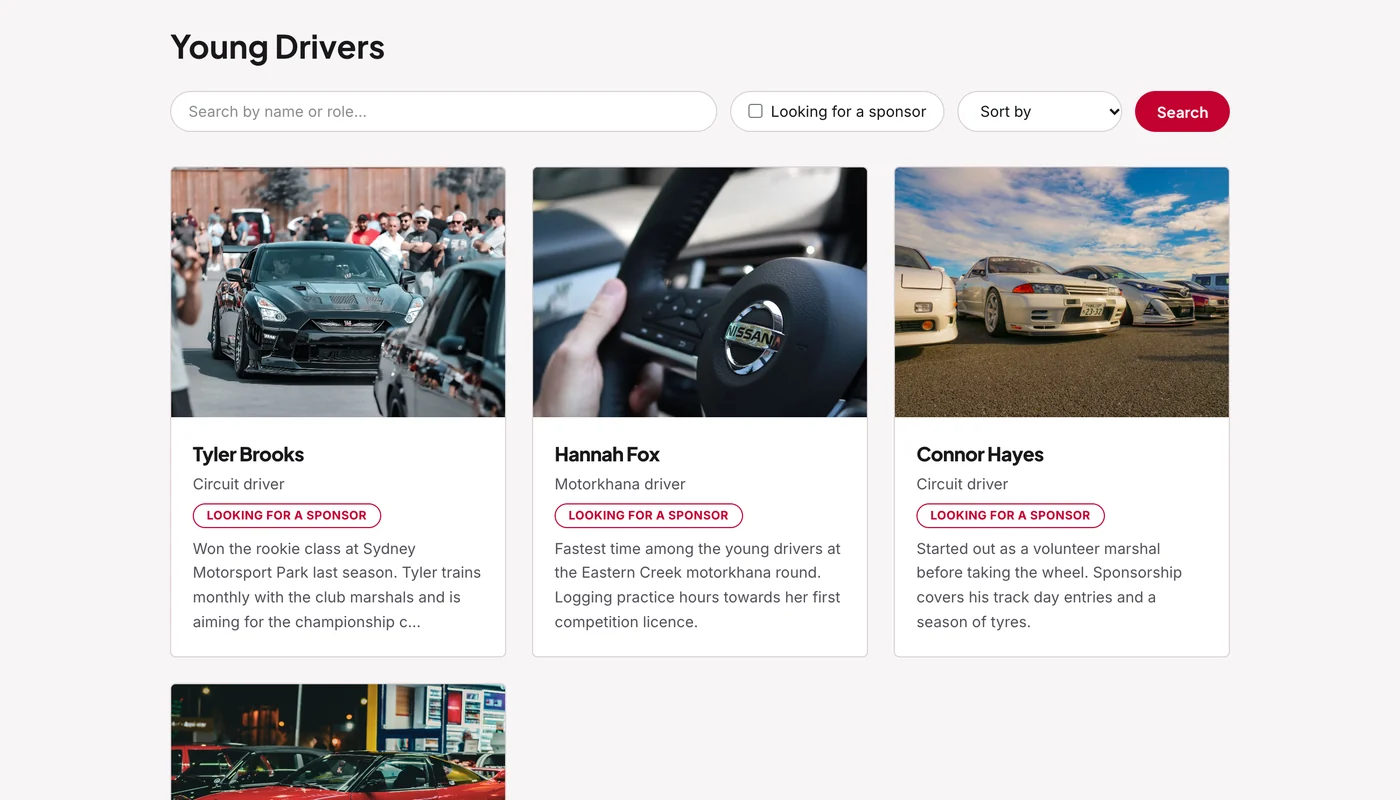Select the Connor Hayes name heading

pyautogui.click(x=980, y=454)
